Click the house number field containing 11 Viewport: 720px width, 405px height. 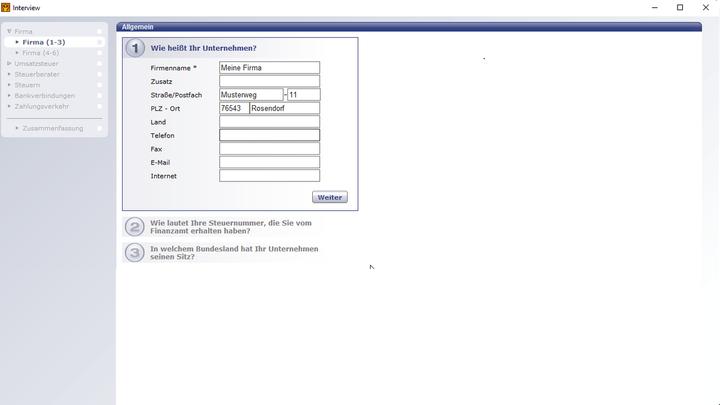[x=304, y=95]
